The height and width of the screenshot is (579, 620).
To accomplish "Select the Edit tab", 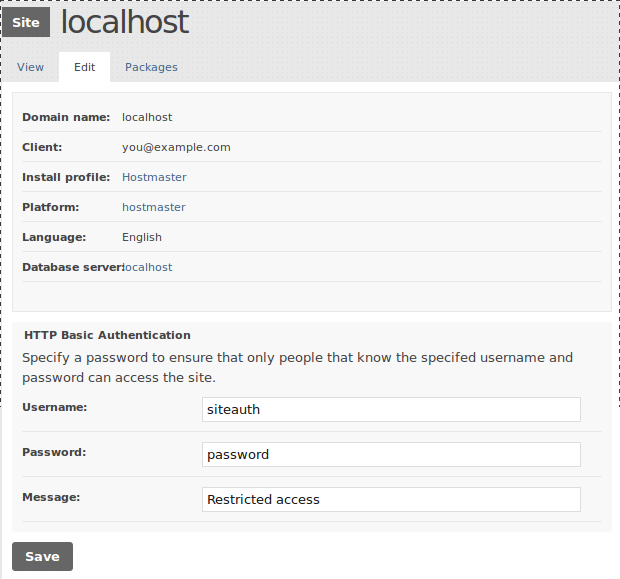I will click(85, 67).
